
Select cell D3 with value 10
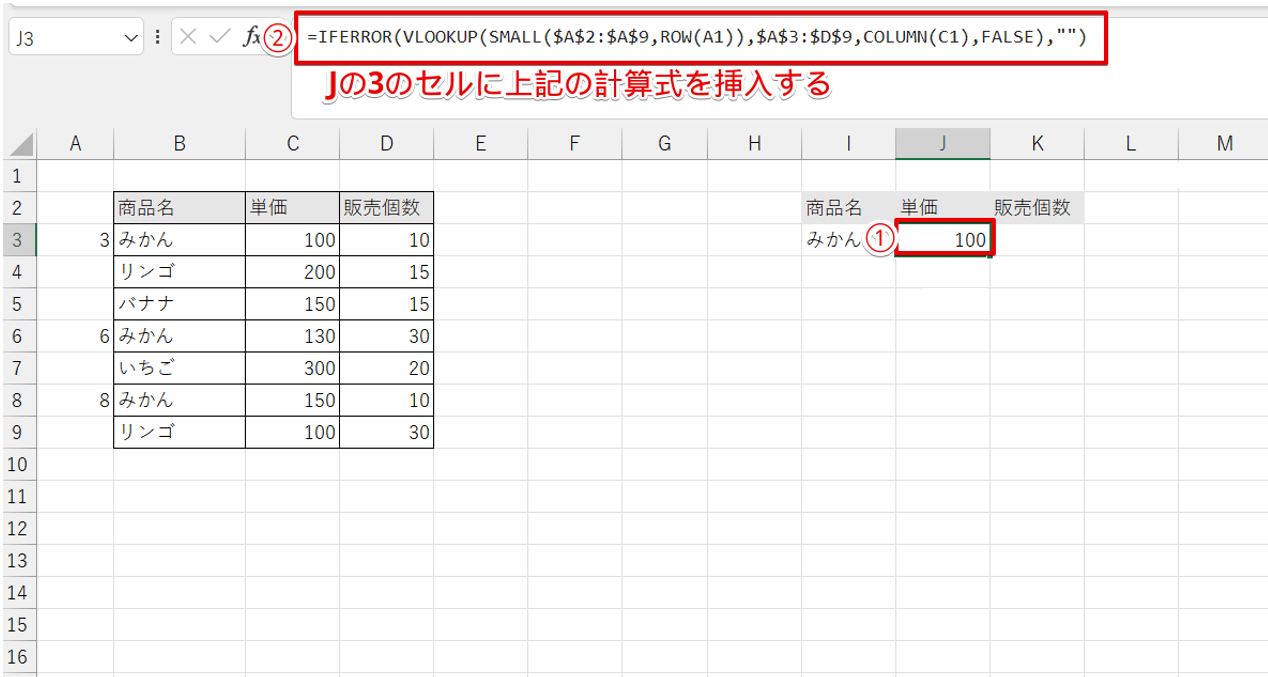387,240
